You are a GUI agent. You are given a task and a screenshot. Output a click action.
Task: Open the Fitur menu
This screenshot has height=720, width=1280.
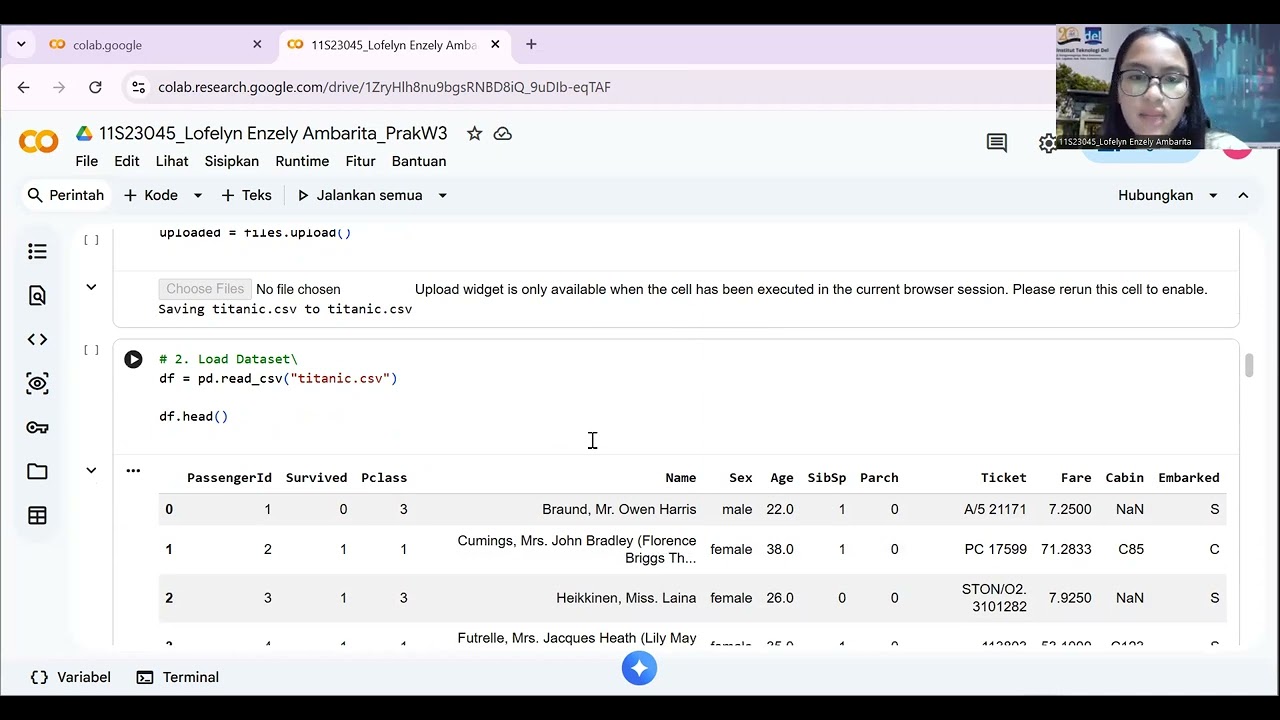(360, 161)
